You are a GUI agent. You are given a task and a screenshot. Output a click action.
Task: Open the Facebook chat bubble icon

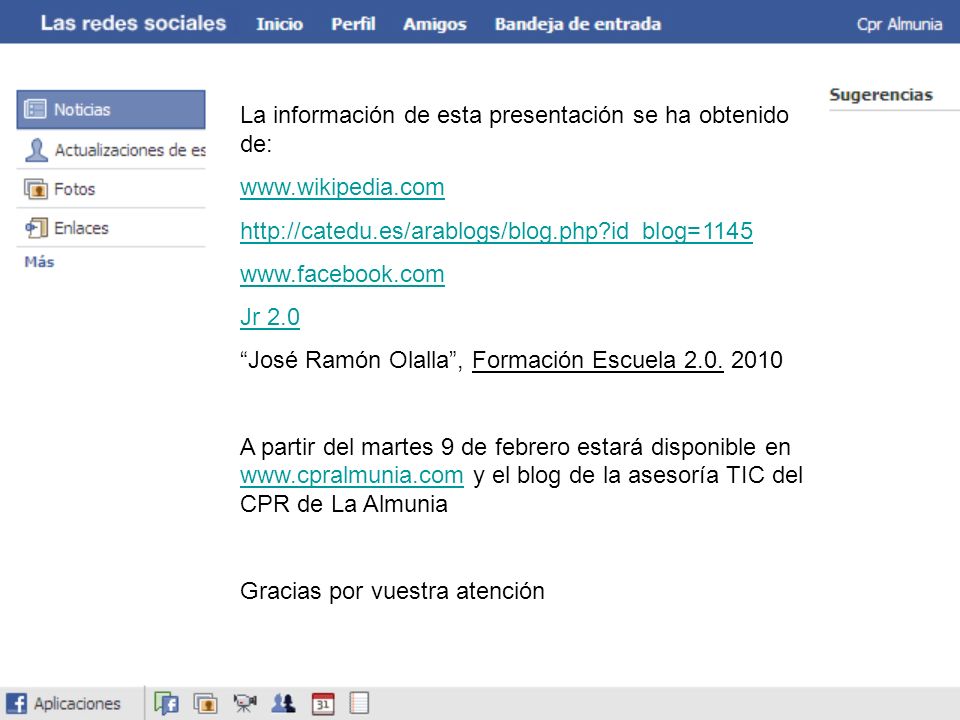pos(166,703)
